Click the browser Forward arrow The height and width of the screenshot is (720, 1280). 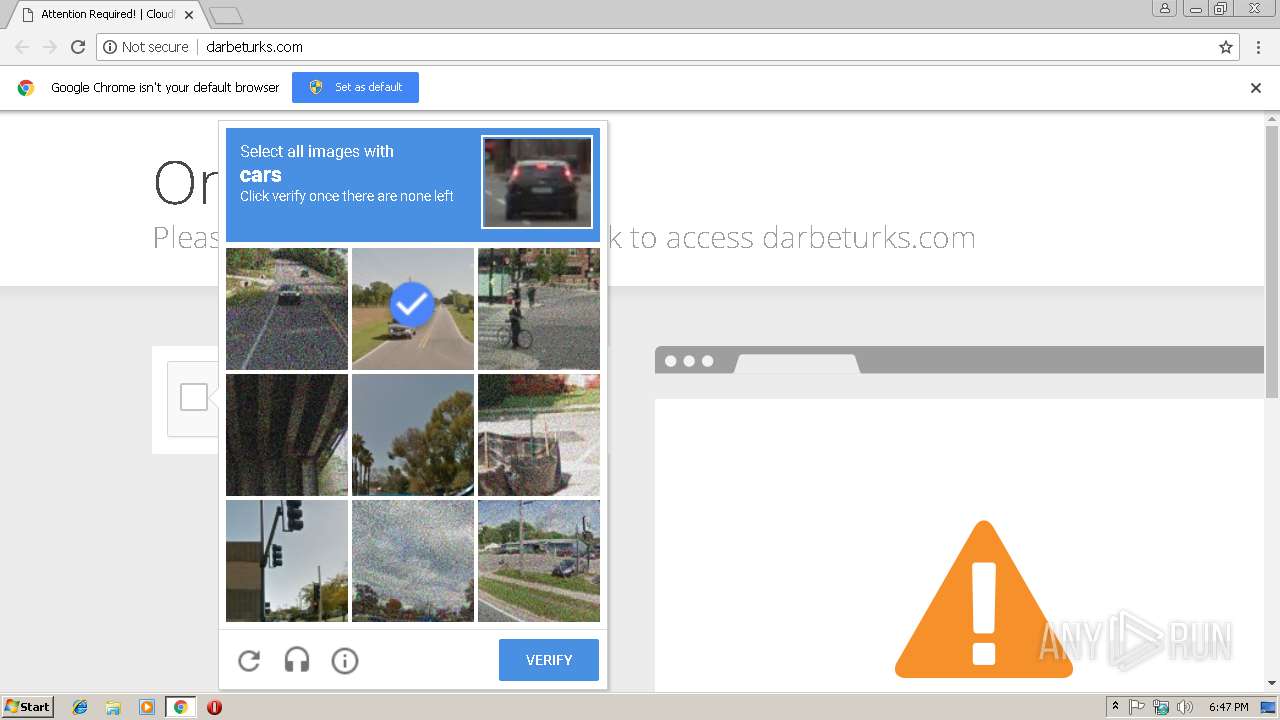click(x=50, y=47)
